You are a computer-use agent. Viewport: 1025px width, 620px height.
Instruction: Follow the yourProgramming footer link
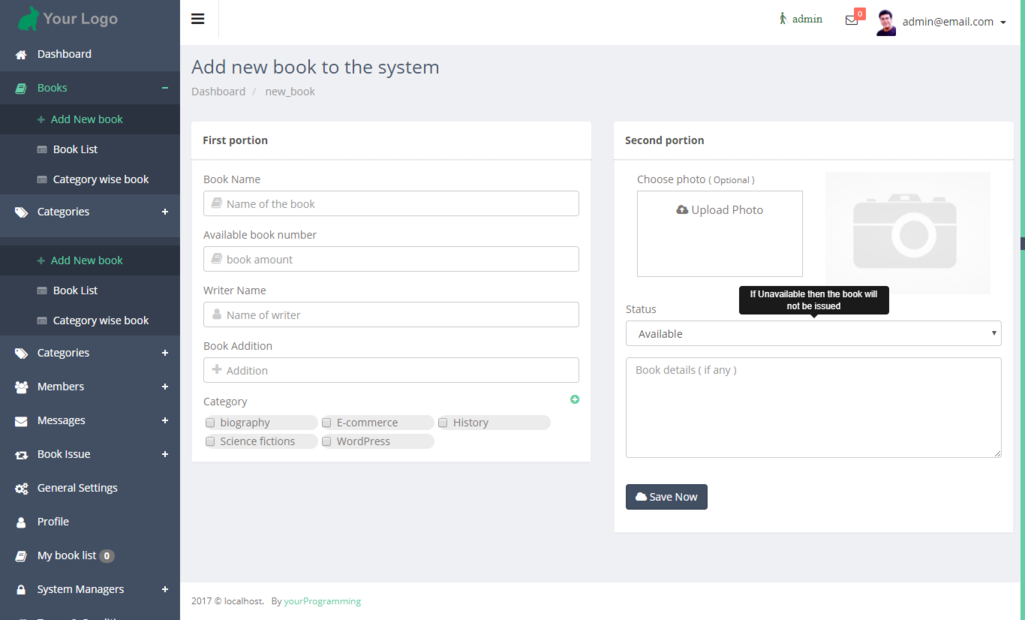coord(322,602)
